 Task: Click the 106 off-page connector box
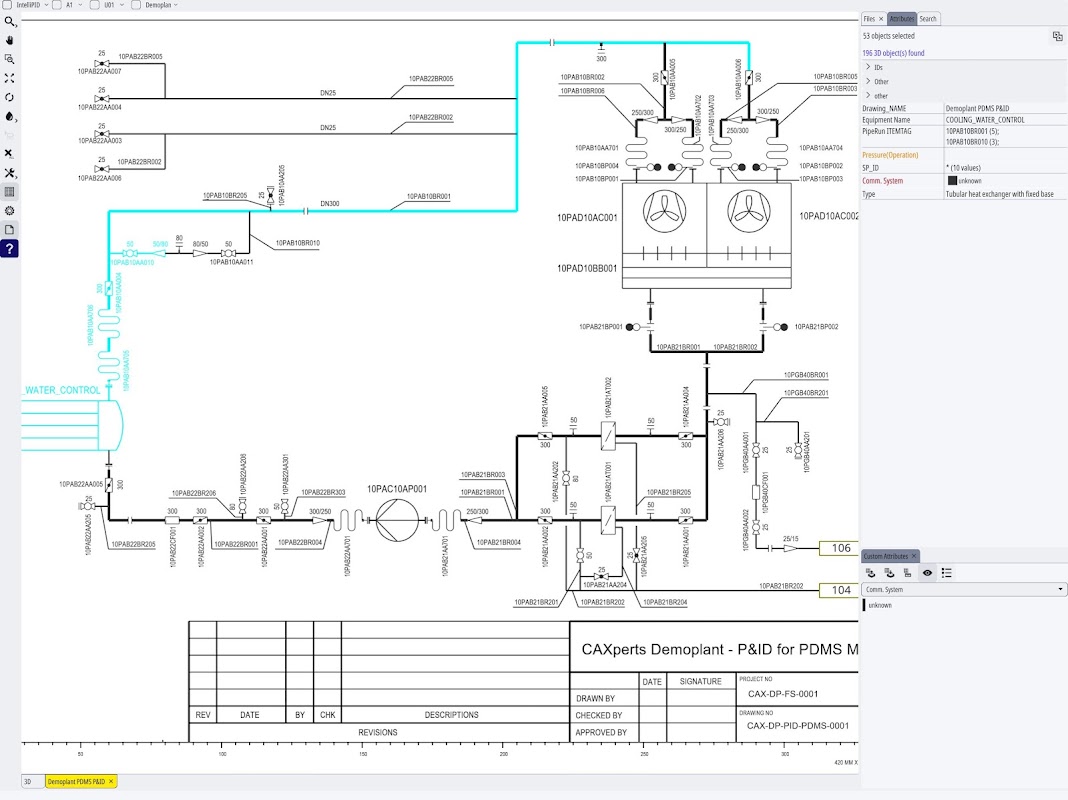[839, 548]
